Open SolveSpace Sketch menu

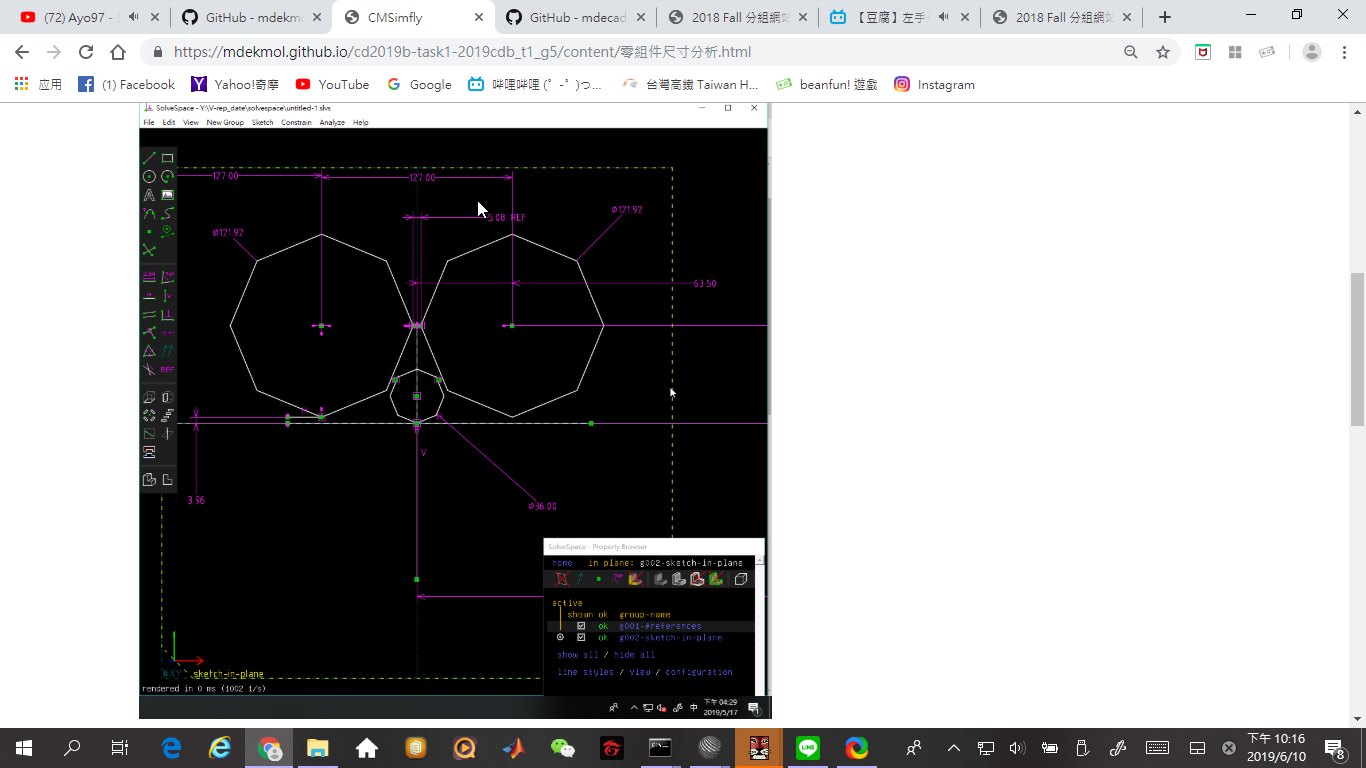pos(262,122)
